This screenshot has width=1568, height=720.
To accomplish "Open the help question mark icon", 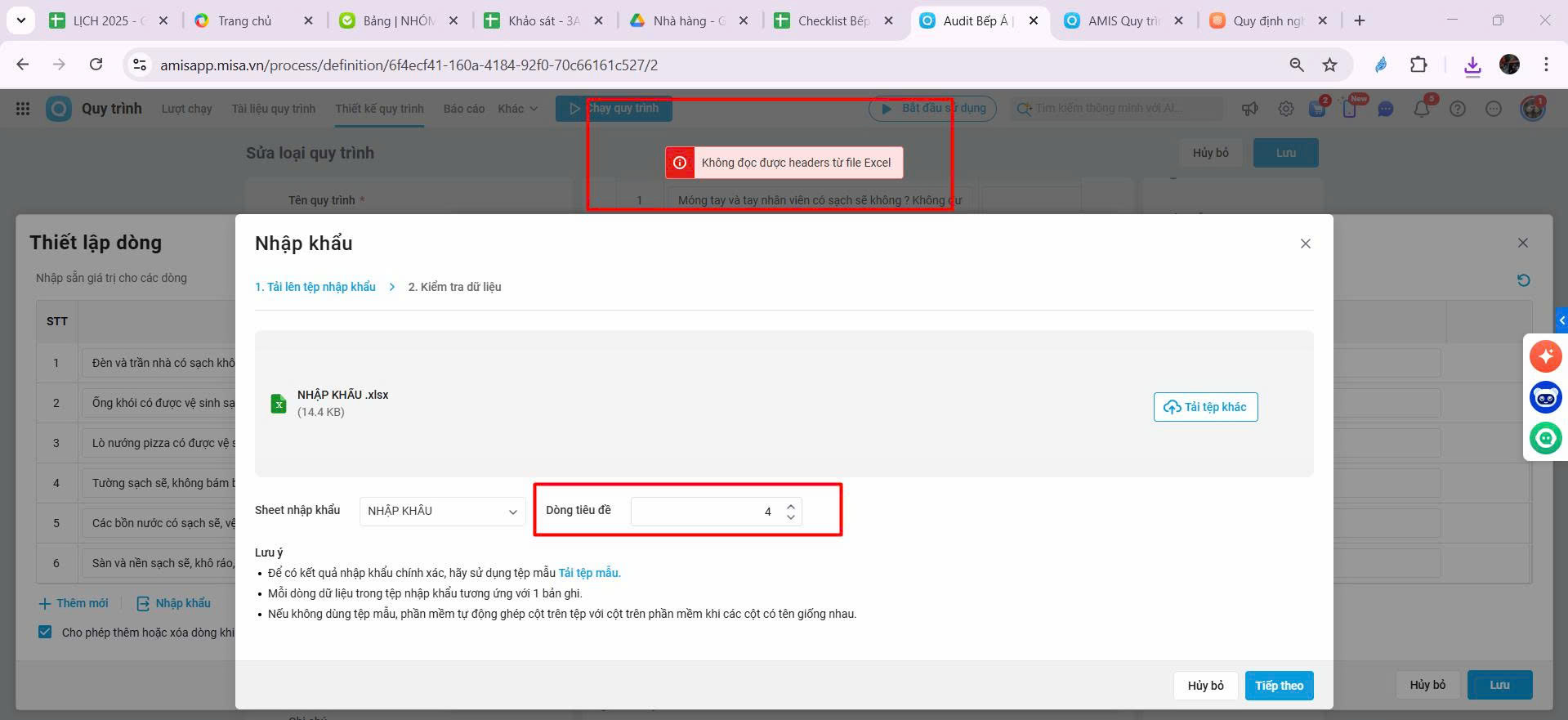I will [1458, 109].
